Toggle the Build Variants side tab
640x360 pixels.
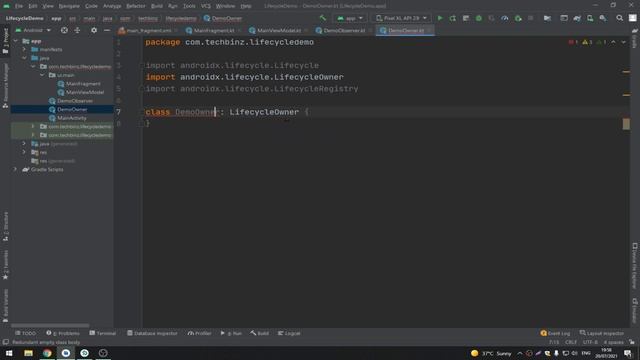[5, 306]
